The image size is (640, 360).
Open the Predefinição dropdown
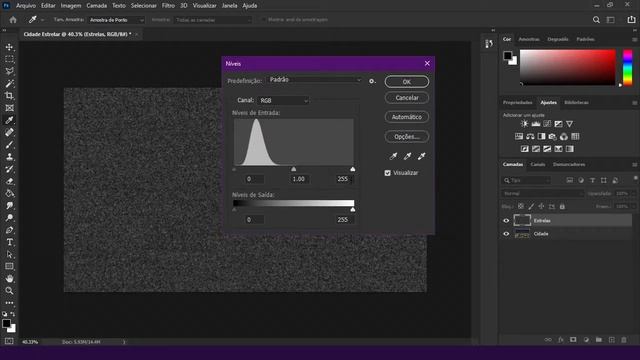(x=315, y=80)
